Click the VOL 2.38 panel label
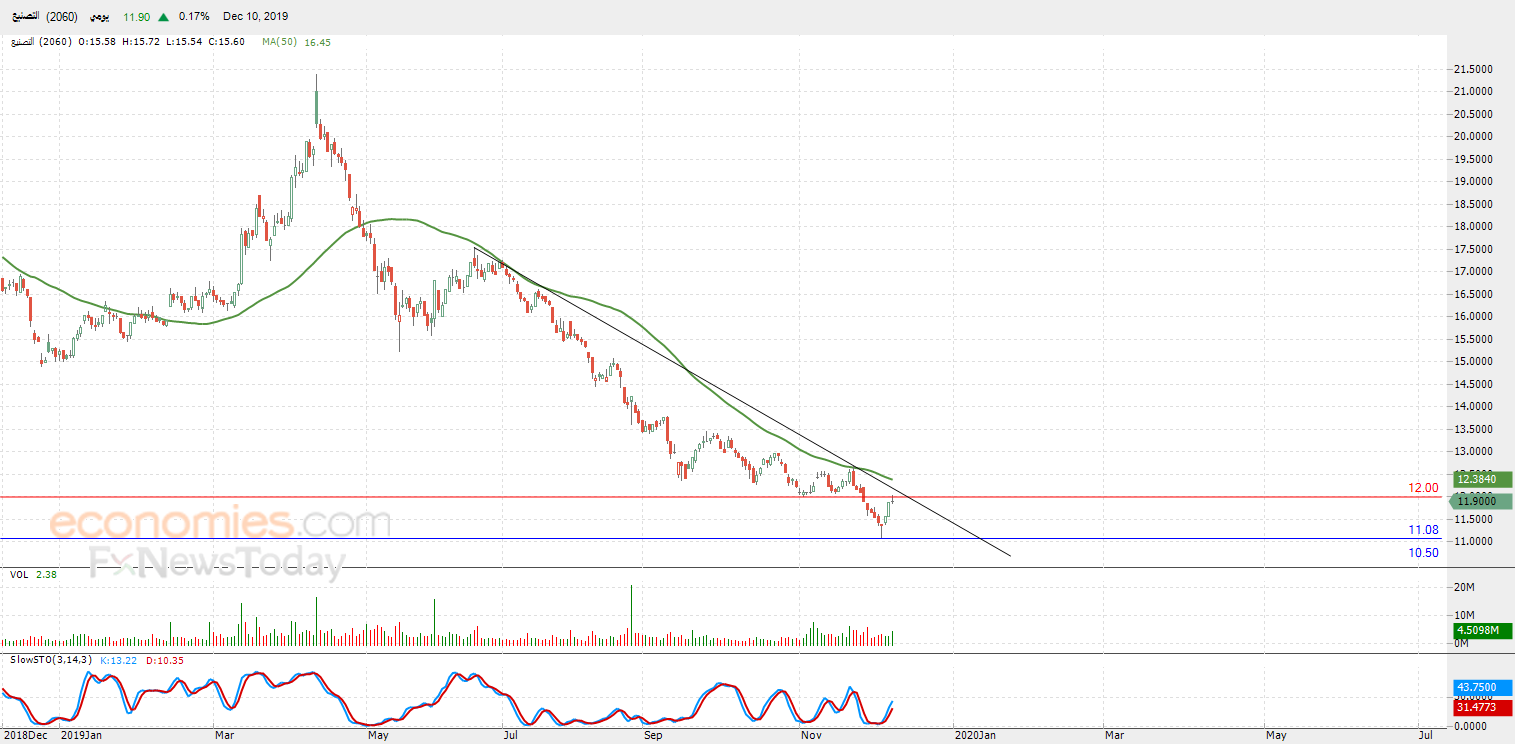The image size is (1515, 744). click(33, 574)
